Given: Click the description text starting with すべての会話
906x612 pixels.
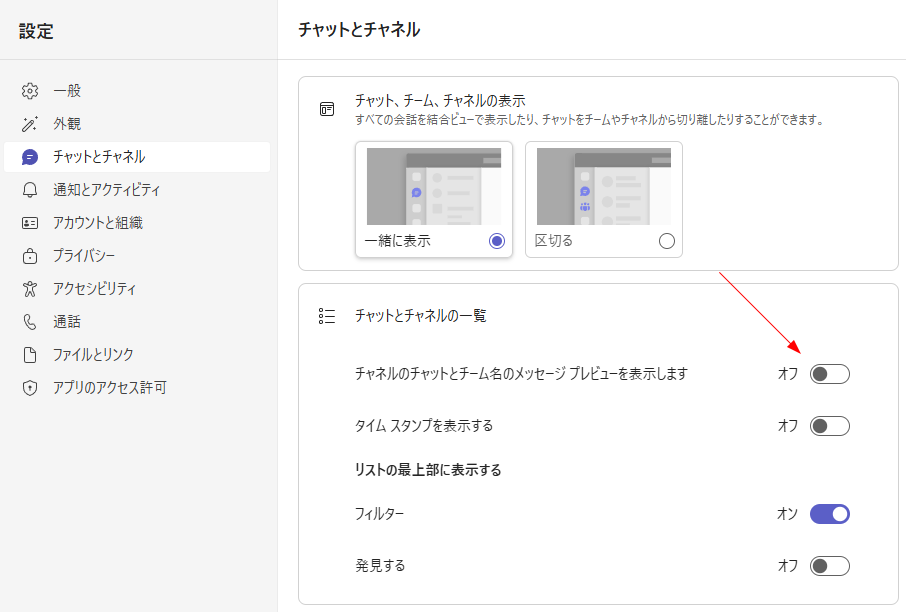Looking at the screenshot, I should [589, 120].
